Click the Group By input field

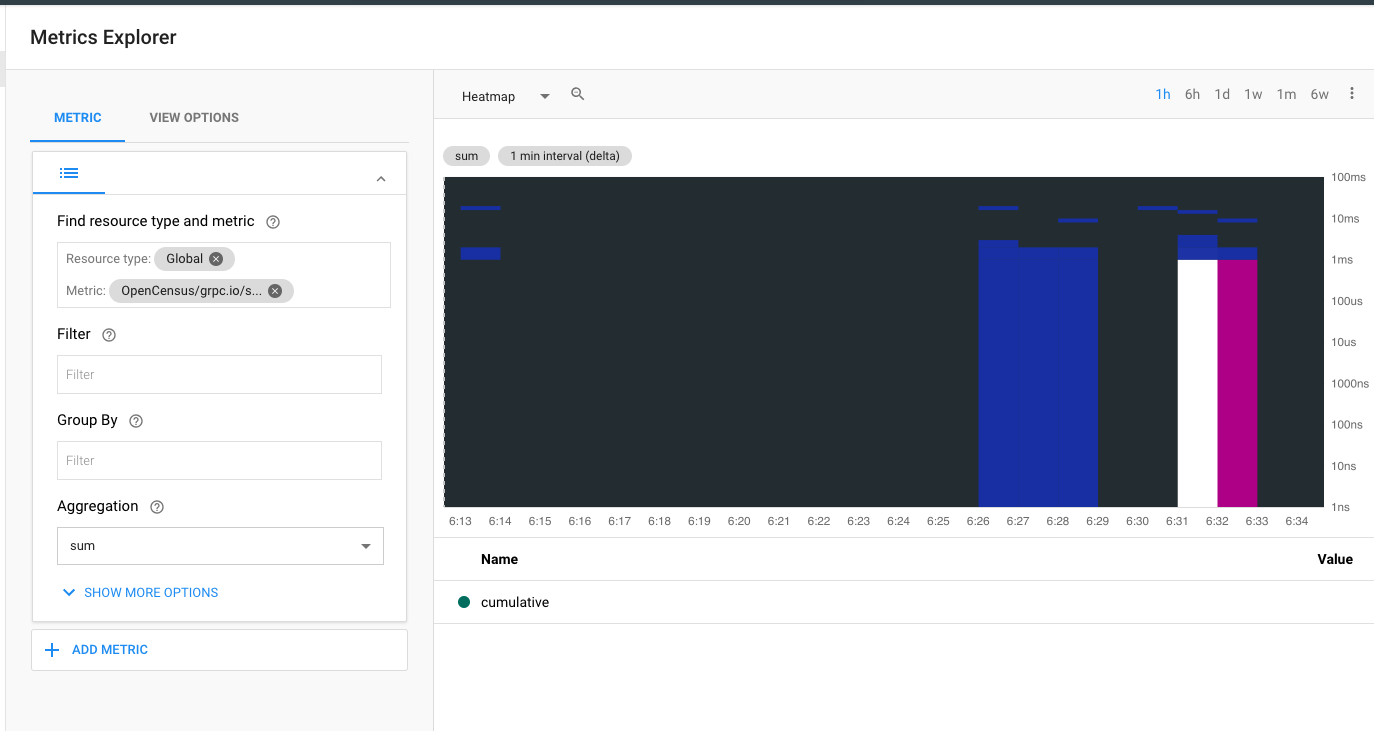[x=219, y=461]
